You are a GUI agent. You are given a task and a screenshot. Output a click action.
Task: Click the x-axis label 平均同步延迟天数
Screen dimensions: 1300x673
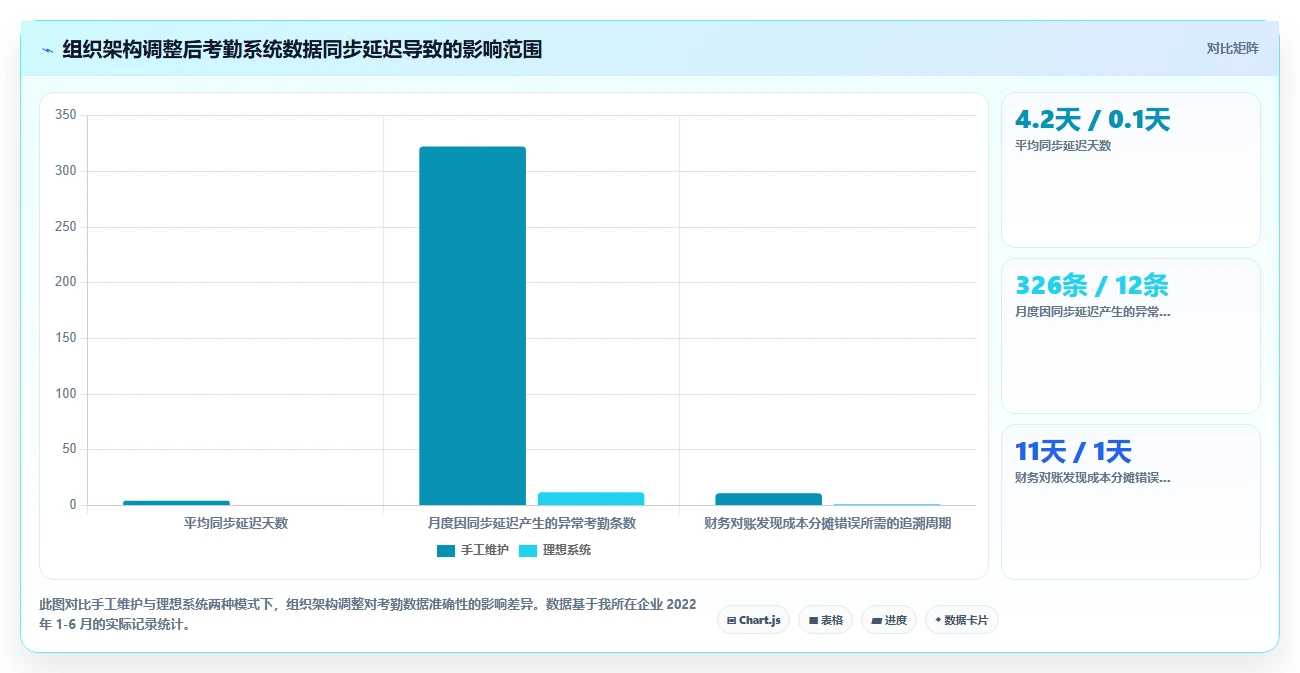coord(235,523)
